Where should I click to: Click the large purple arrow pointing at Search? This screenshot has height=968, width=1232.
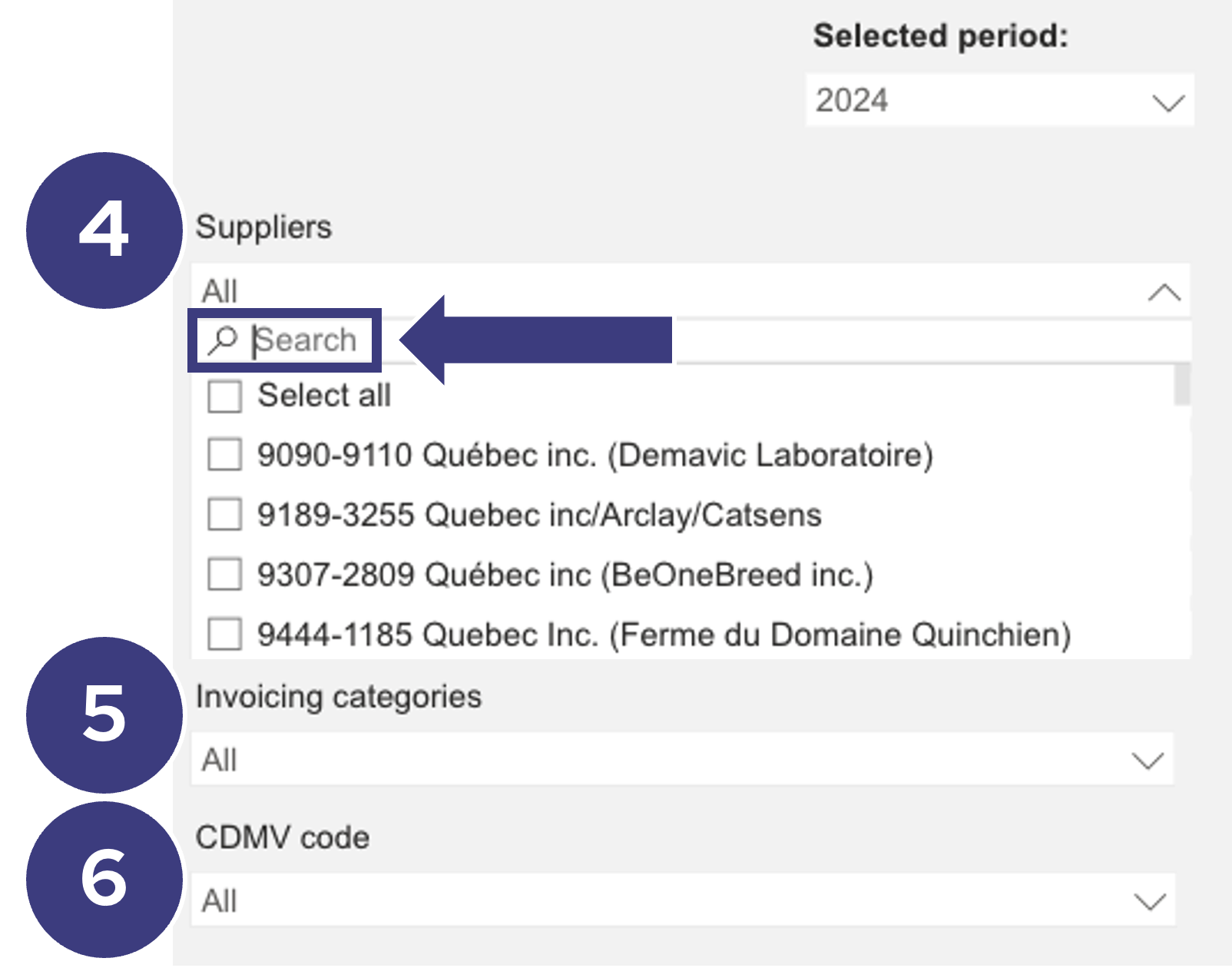click(536, 340)
